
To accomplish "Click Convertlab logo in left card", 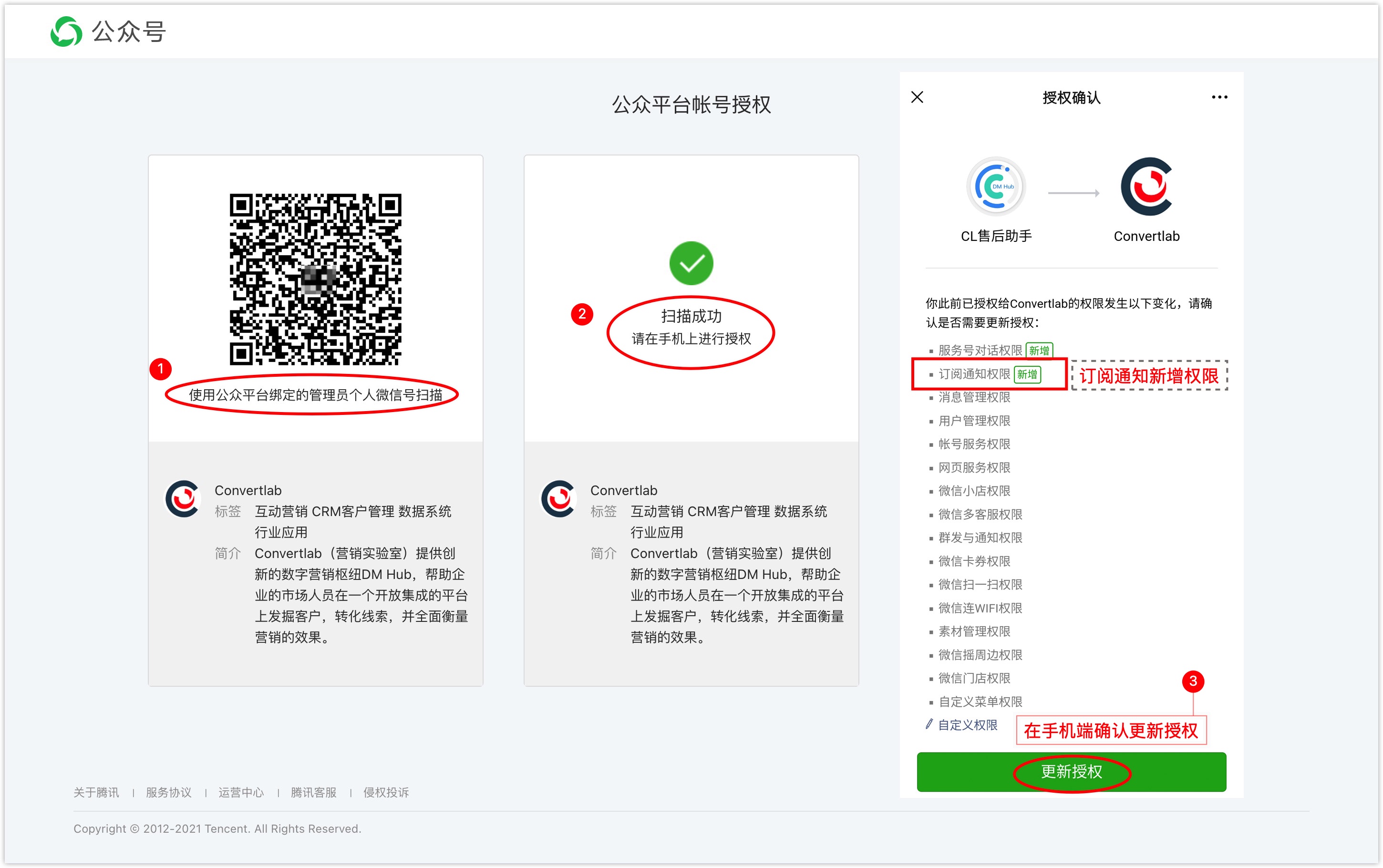I will pyautogui.click(x=183, y=499).
